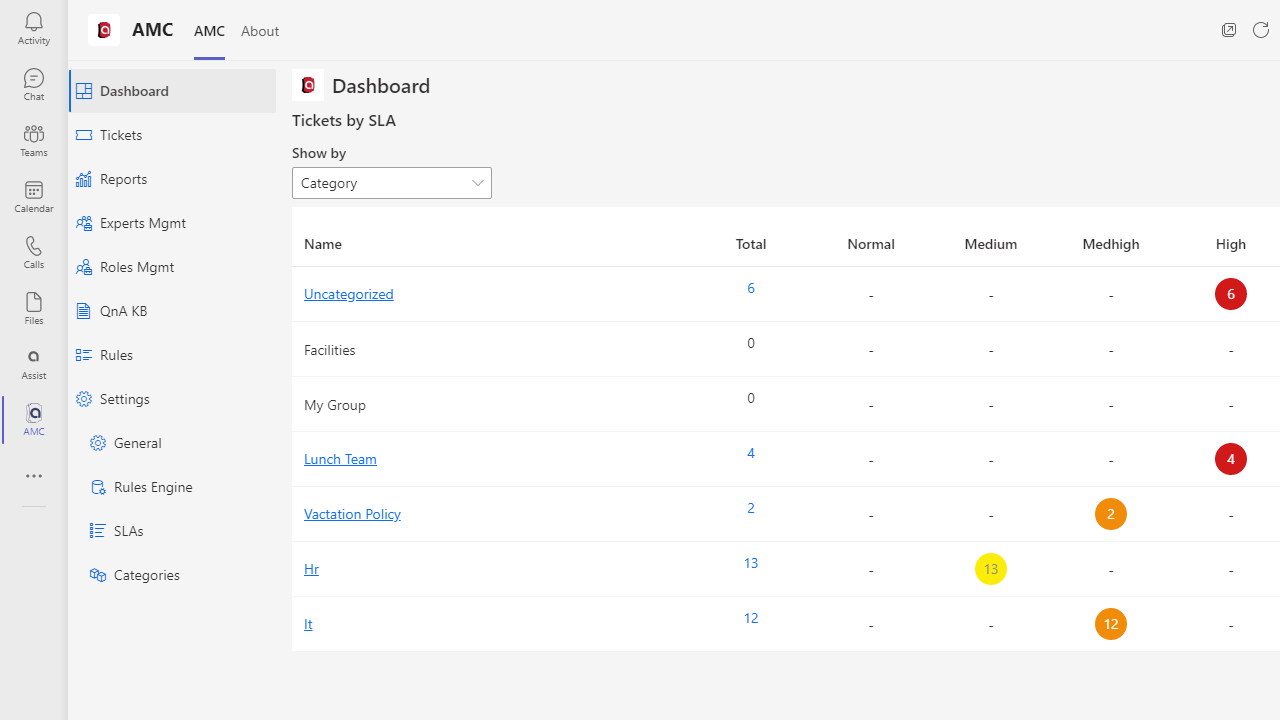Show more apps via the ellipsis icon
Viewport: 1280px width, 720px height.
tap(34, 476)
